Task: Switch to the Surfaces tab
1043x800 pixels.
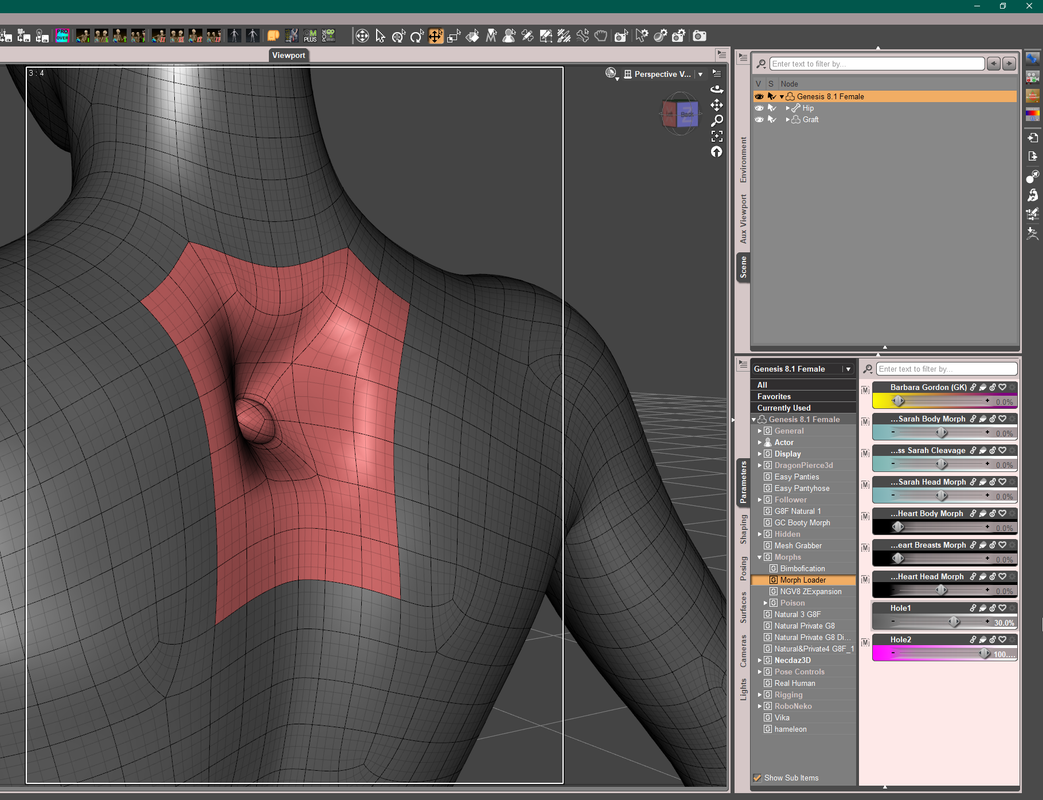Action: click(743, 607)
